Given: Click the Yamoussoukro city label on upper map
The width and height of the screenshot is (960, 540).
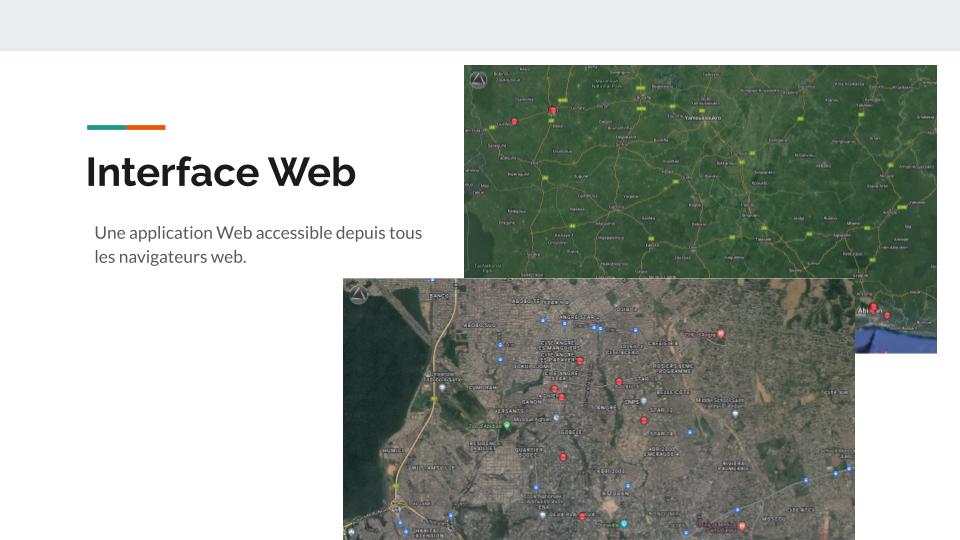Looking at the screenshot, I should pos(702,119).
